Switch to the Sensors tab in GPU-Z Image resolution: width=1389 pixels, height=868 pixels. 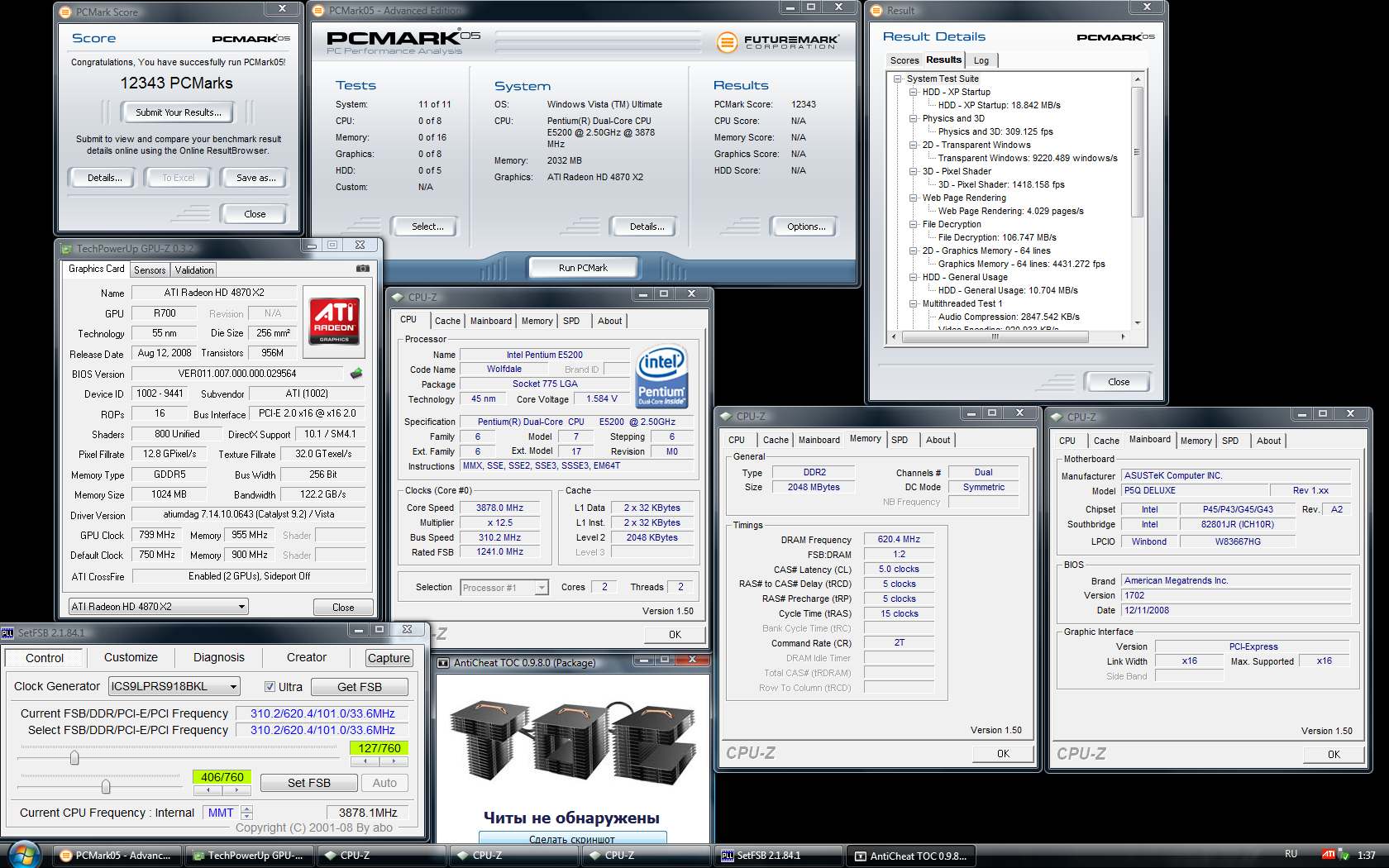click(150, 270)
